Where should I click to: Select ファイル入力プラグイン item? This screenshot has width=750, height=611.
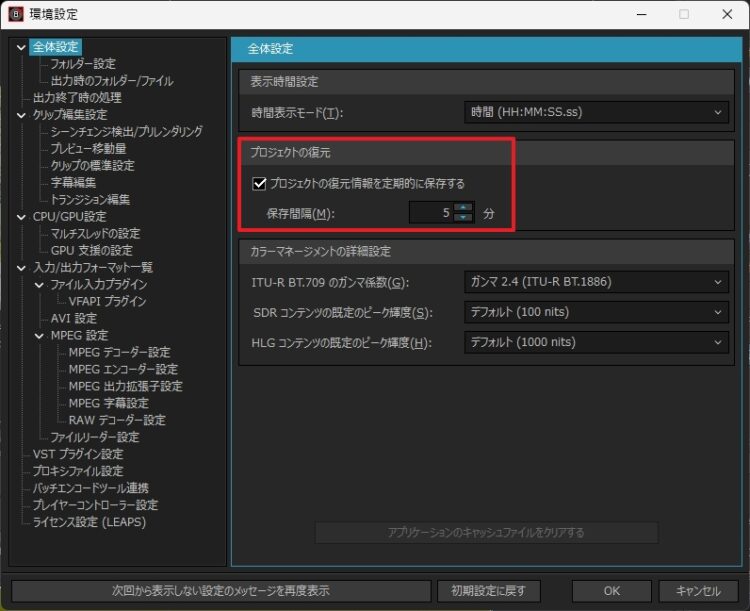(x=99, y=285)
